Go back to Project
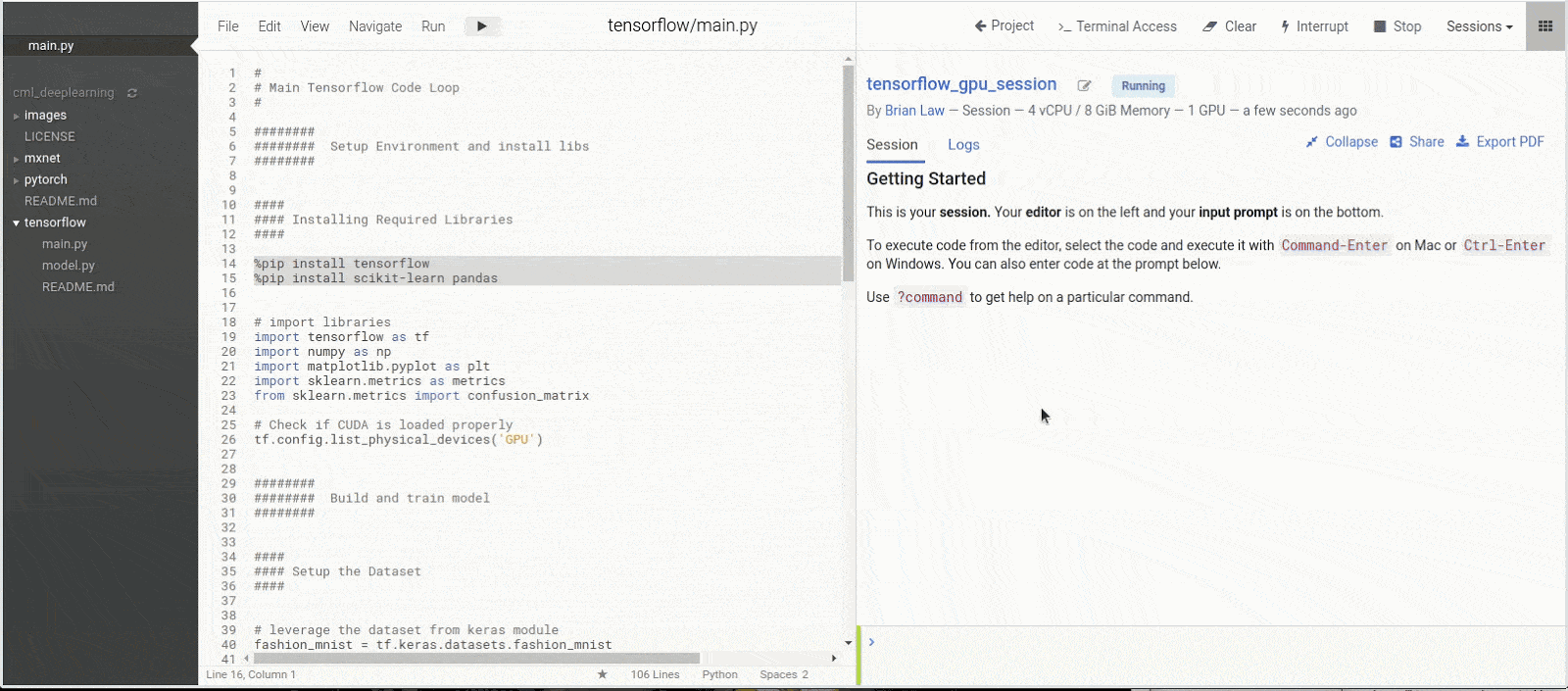Viewport: 1568px width, 691px height. [x=1004, y=25]
